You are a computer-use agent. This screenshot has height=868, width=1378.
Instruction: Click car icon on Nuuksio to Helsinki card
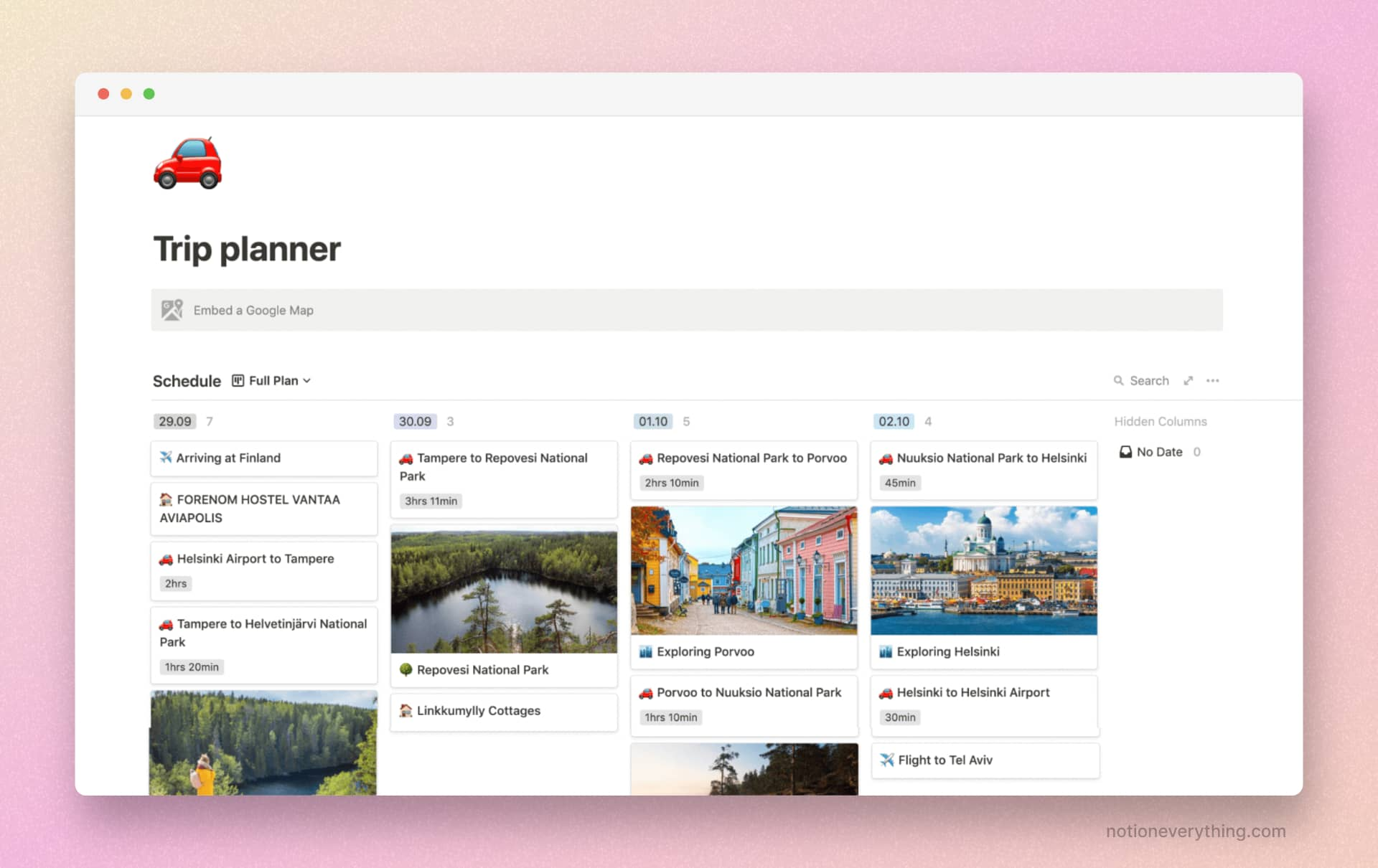(886, 458)
